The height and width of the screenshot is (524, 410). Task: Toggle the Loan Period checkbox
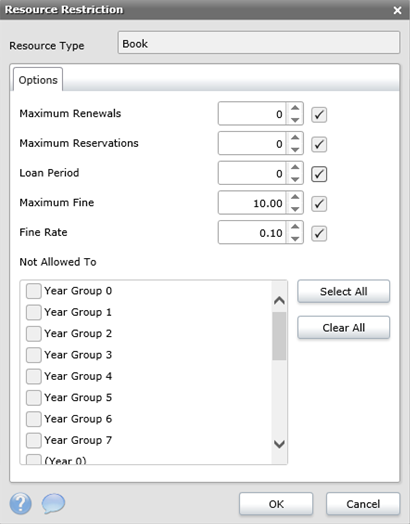(319, 174)
